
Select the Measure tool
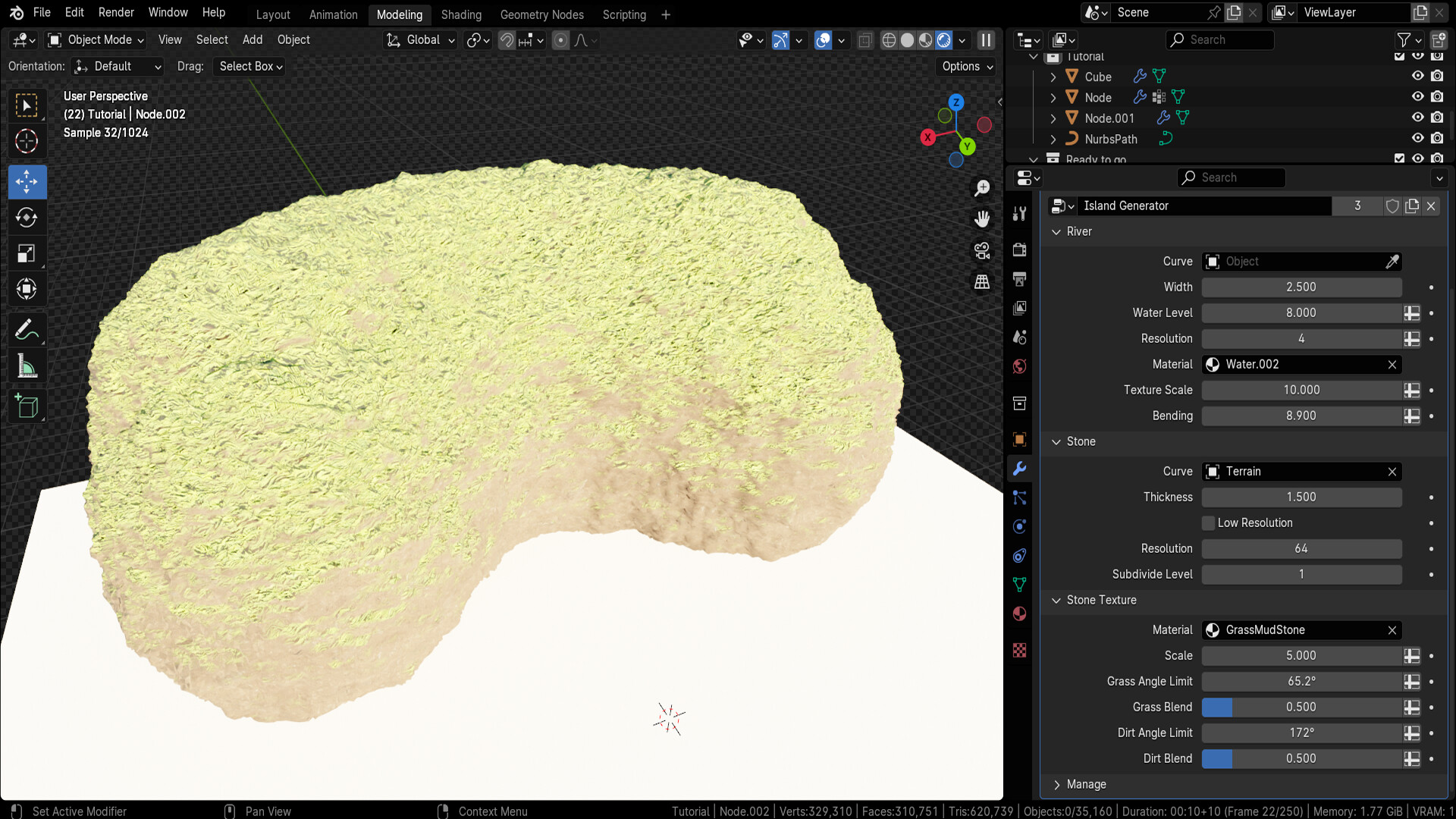pos(27,366)
